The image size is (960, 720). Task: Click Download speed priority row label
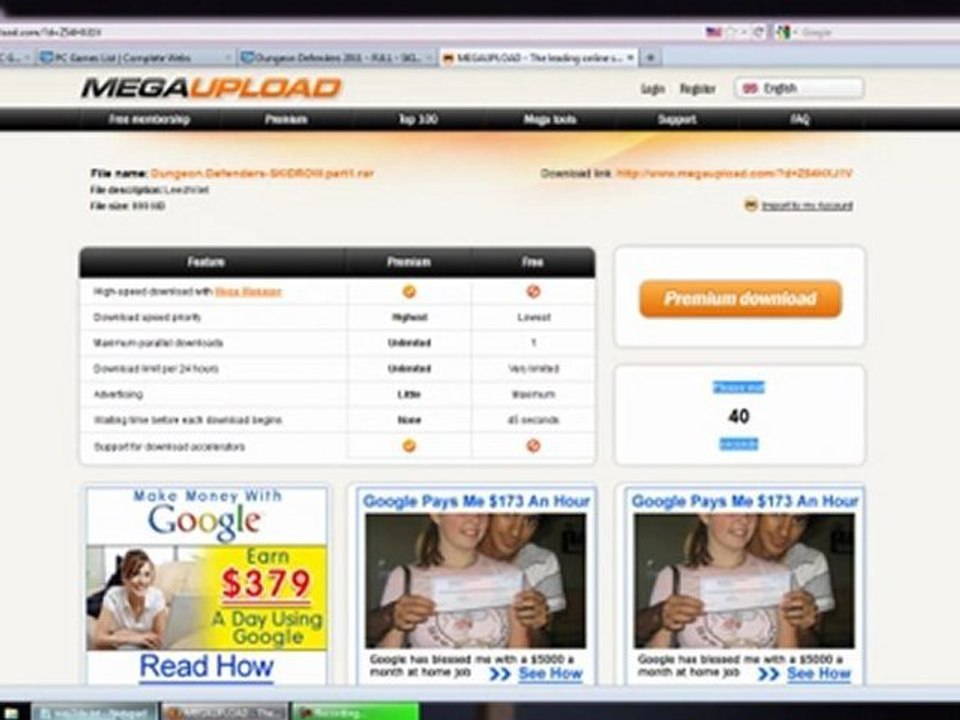[x=147, y=317]
